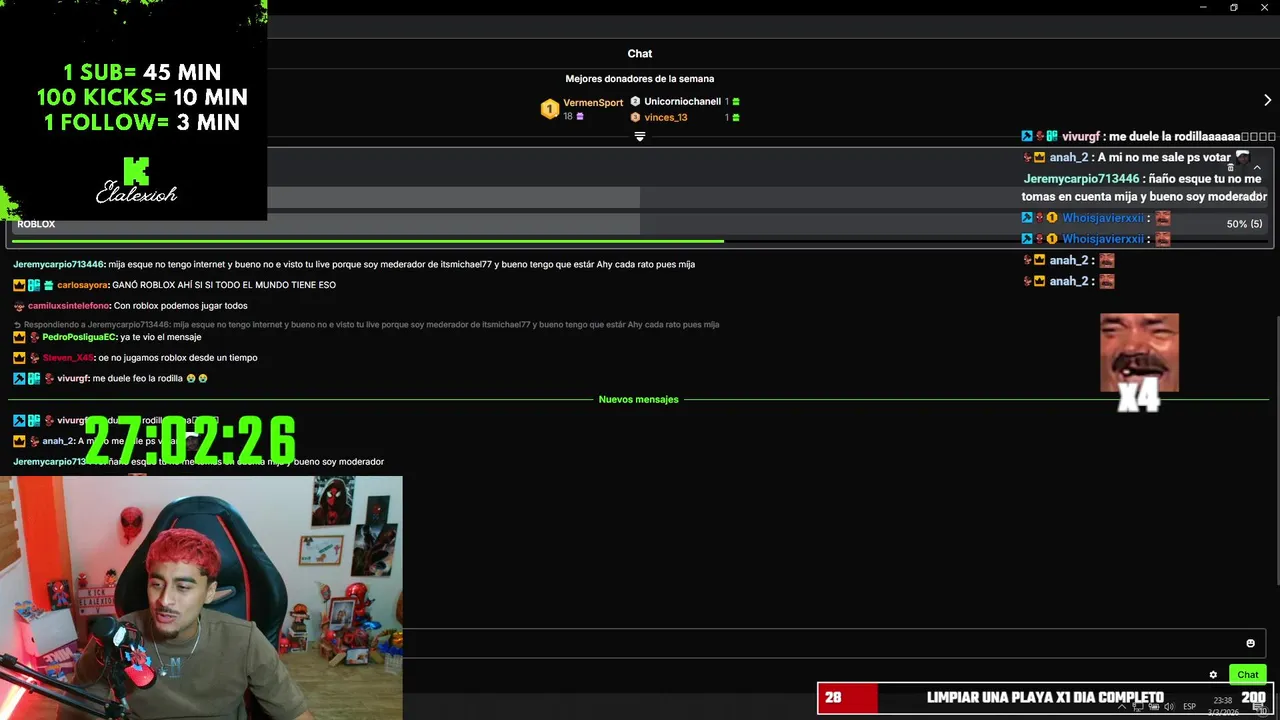Click the username Steven_X45
Image resolution: width=1280 pixels, height=720 pixels.
coord(67,358)
